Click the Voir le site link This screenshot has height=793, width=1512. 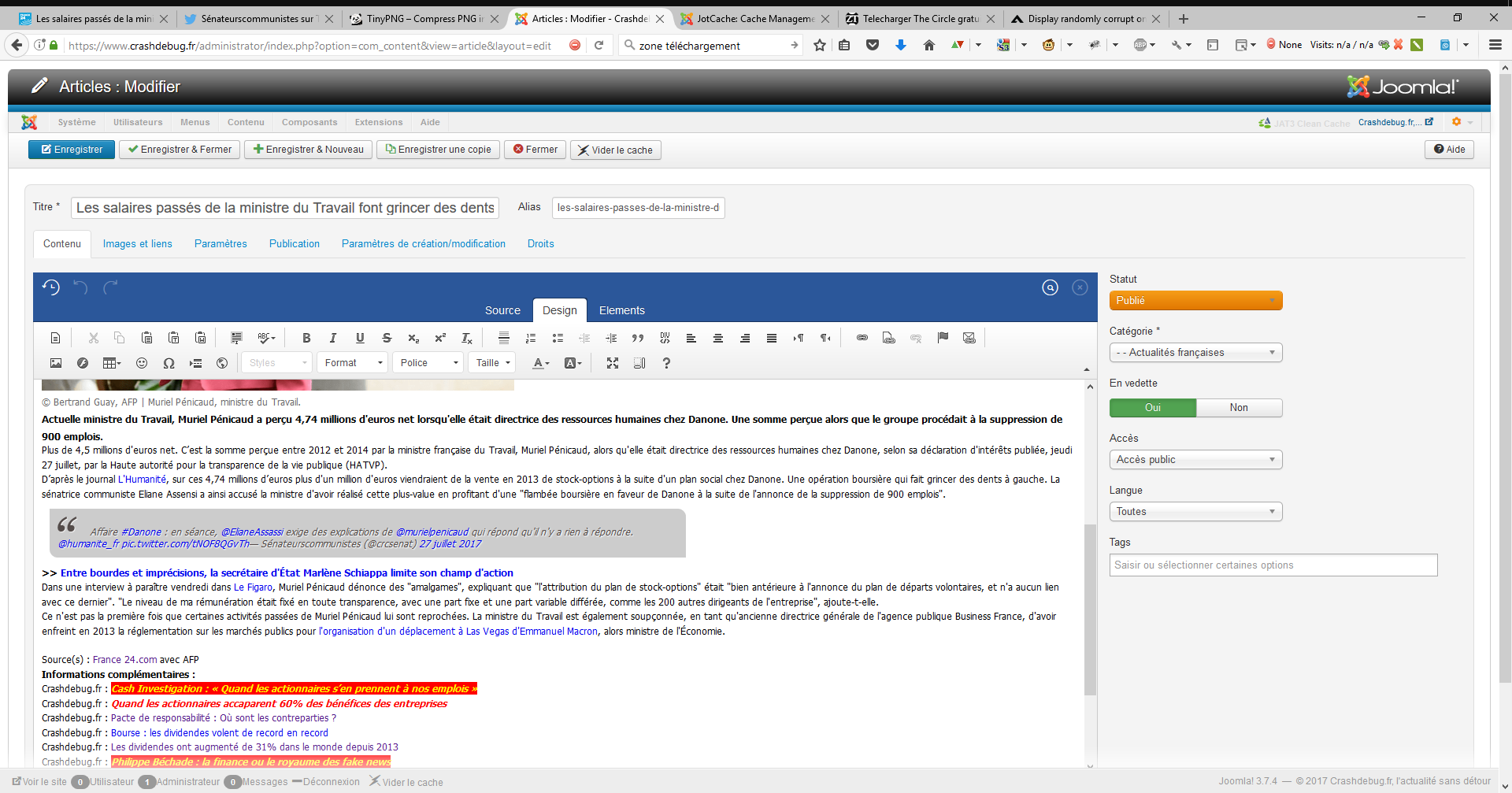coord(40,782)
